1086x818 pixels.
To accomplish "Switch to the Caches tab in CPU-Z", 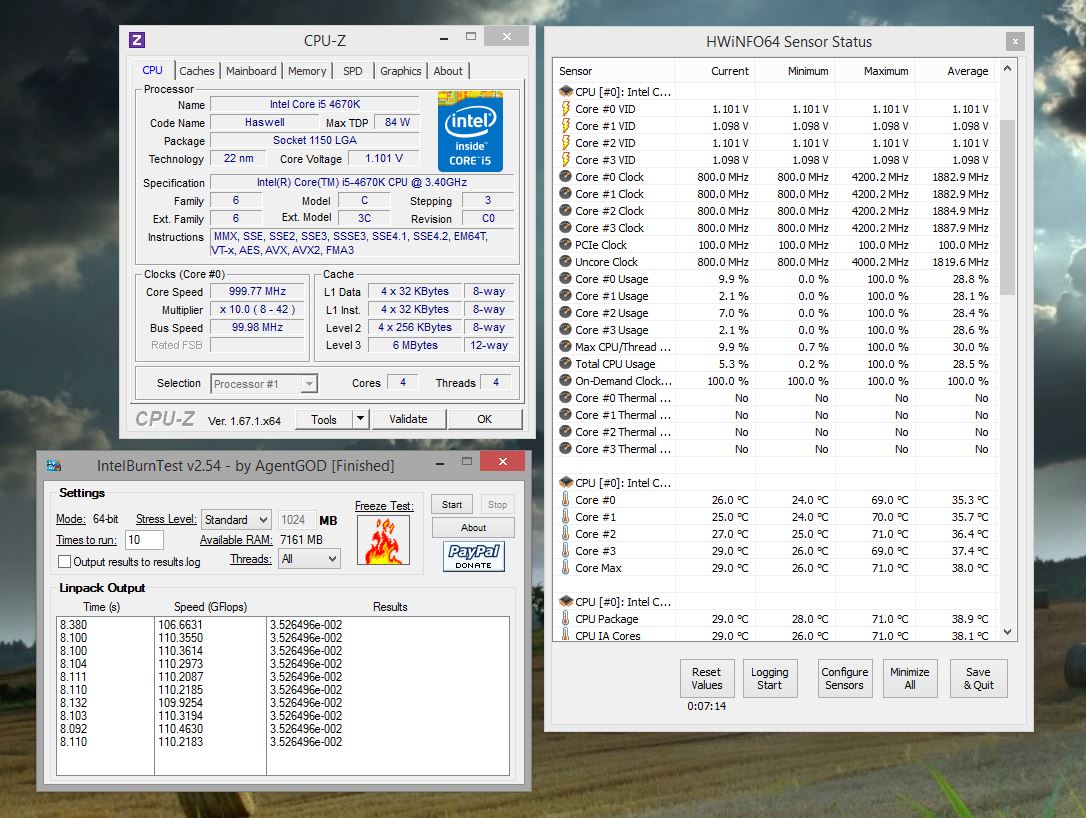I will point(197,71).
